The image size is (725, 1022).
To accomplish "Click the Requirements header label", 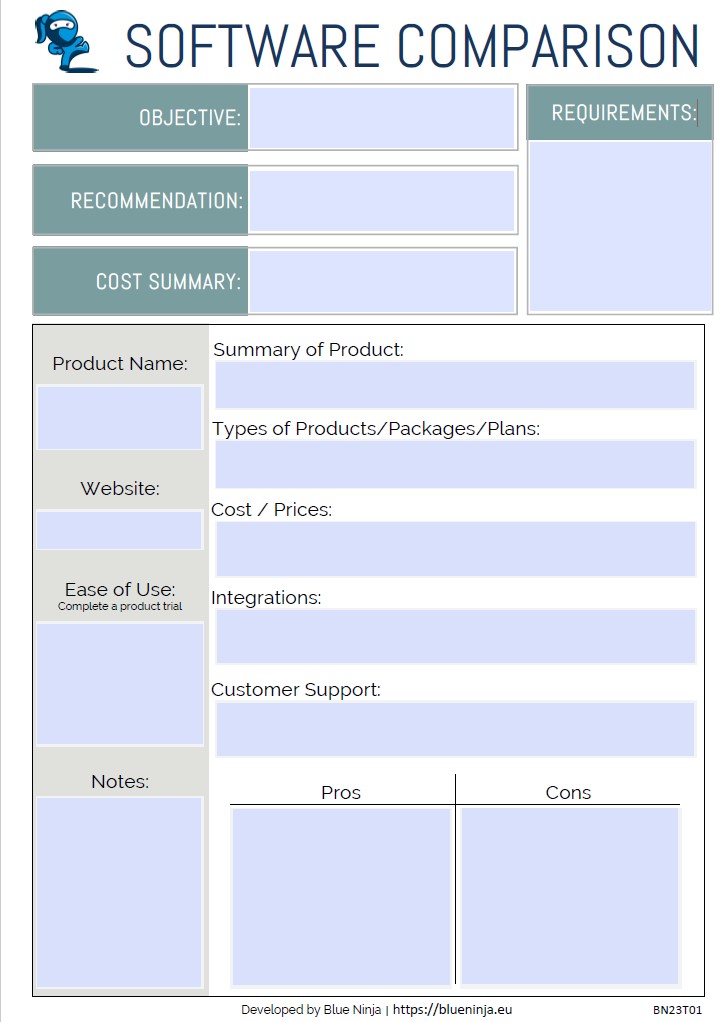I will tap(622, 113).
